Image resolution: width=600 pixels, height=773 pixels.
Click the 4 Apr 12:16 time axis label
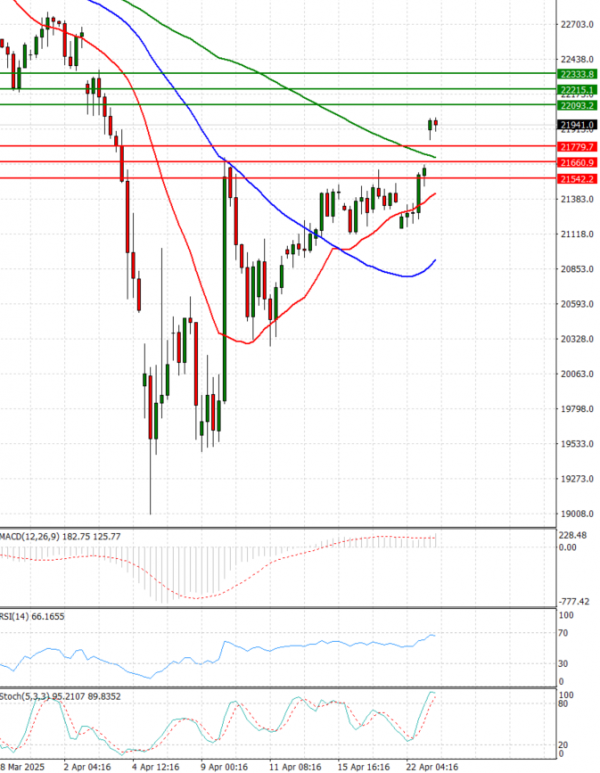tap(155, 767)
